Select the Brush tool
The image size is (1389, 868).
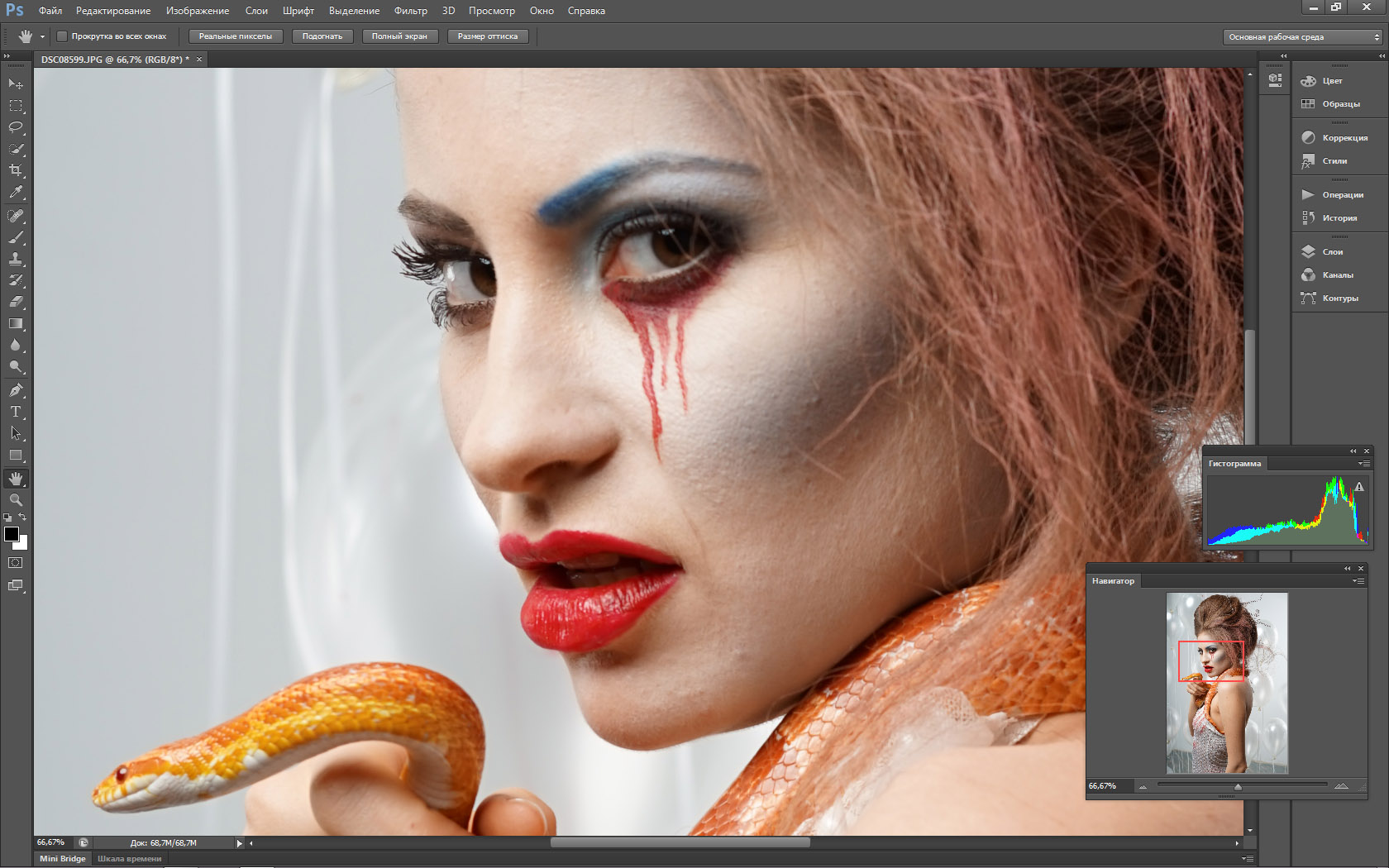click(x=16, y=237)
